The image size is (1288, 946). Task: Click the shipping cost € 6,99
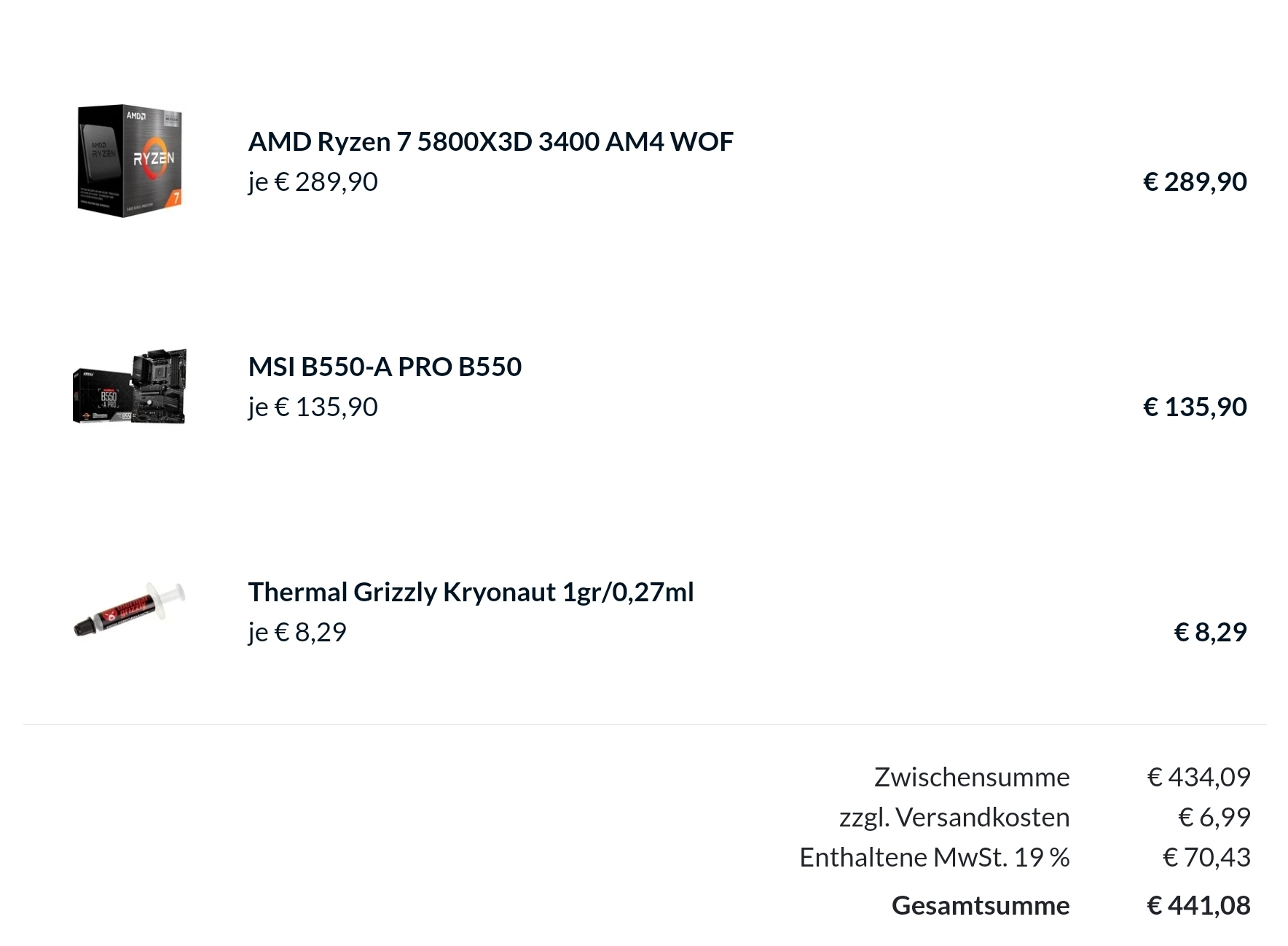click(1214, 817)
